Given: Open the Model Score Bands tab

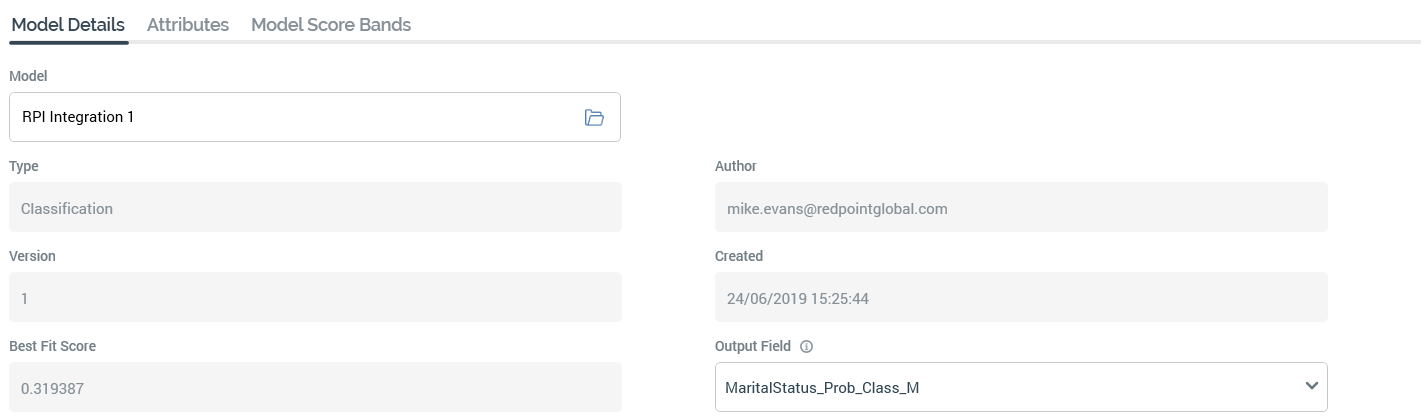Looking at the screenshot, I should click(x=330, y=25).
